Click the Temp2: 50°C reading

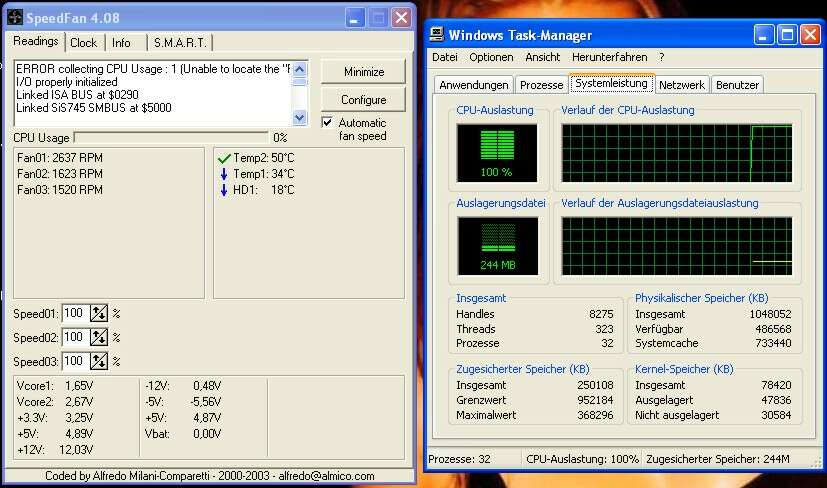coord(263,158)
